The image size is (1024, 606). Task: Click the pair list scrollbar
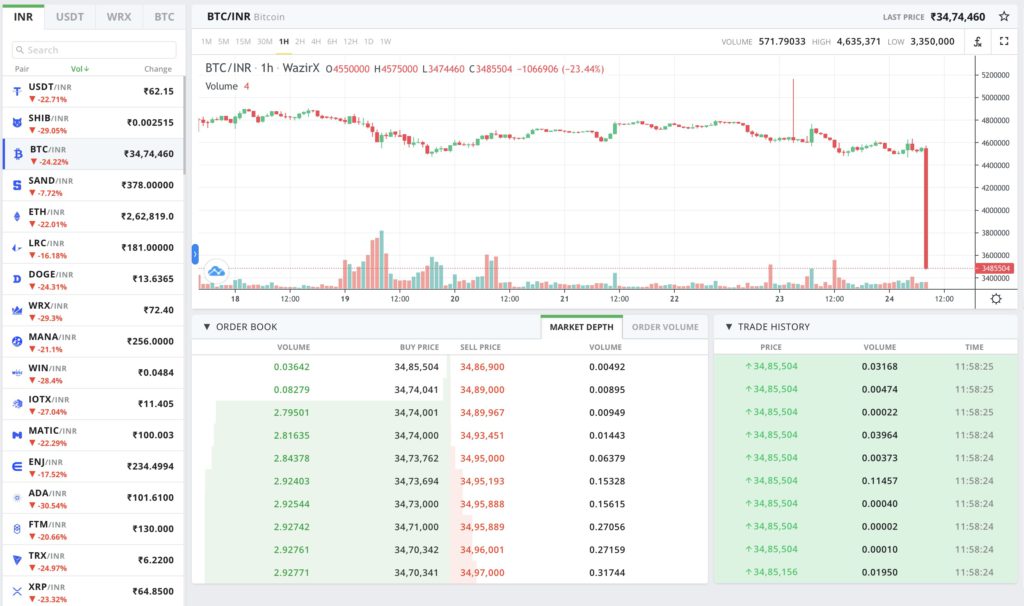185,125
